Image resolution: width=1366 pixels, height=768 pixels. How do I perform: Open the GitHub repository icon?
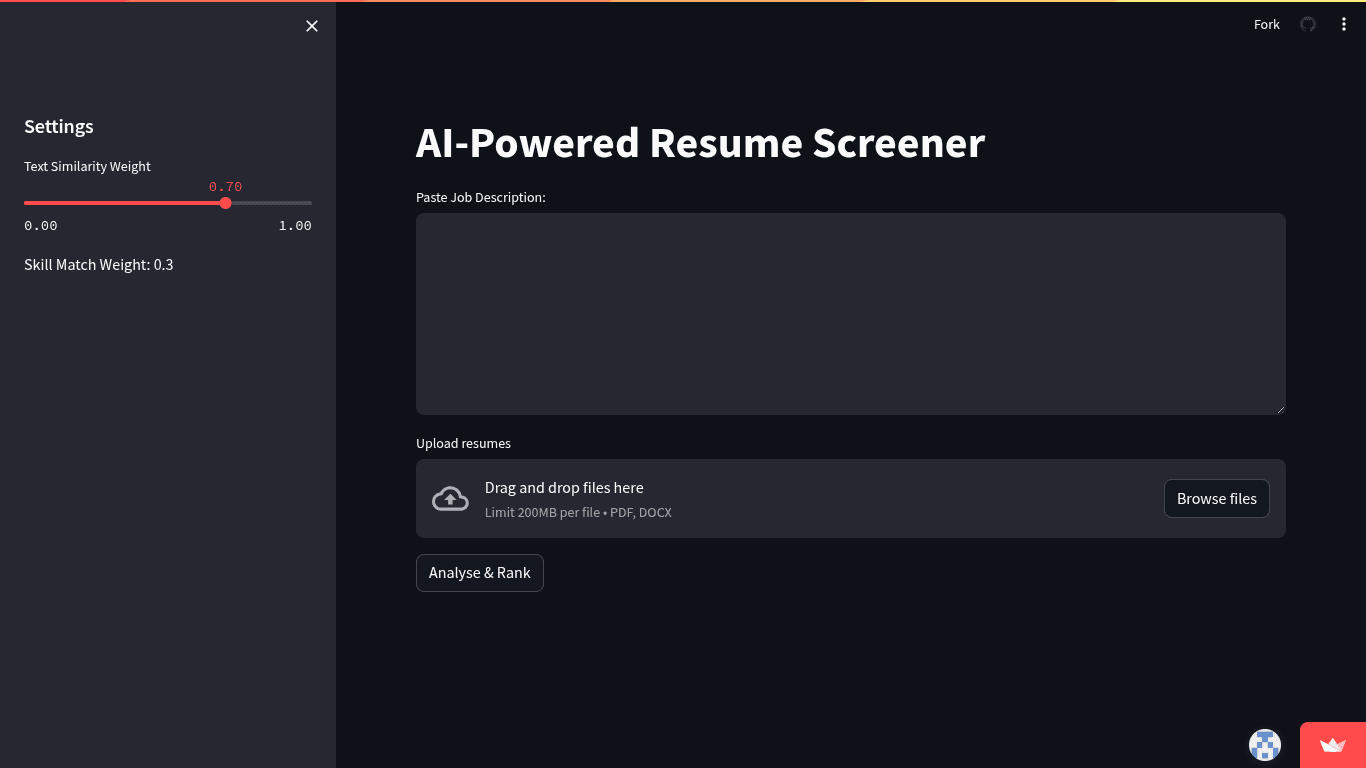point(1308,24)
